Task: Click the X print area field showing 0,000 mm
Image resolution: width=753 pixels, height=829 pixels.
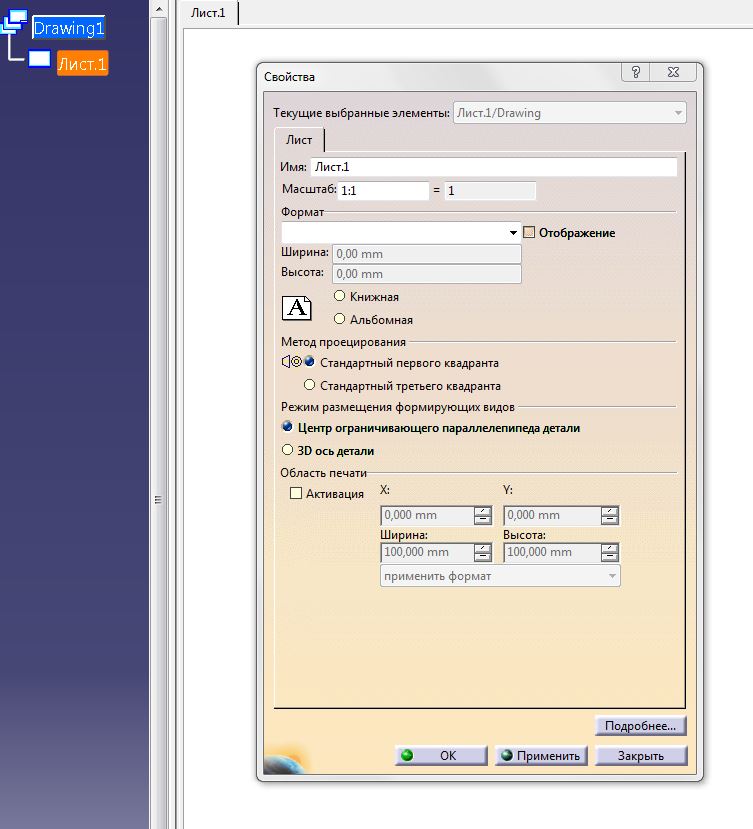Action: click(427, 515)
